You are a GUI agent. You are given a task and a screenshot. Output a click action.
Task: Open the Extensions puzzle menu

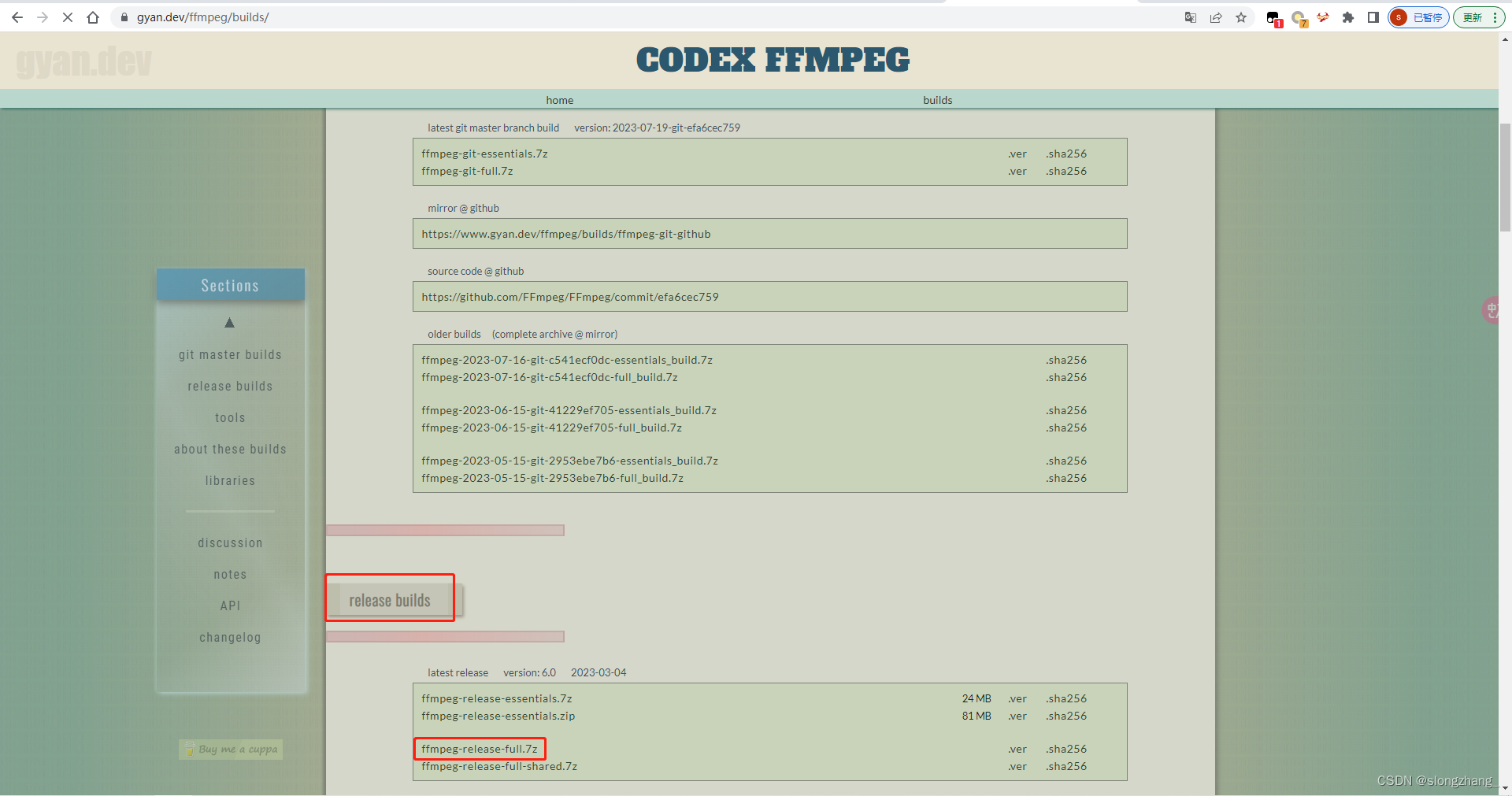coord(1348,17)
